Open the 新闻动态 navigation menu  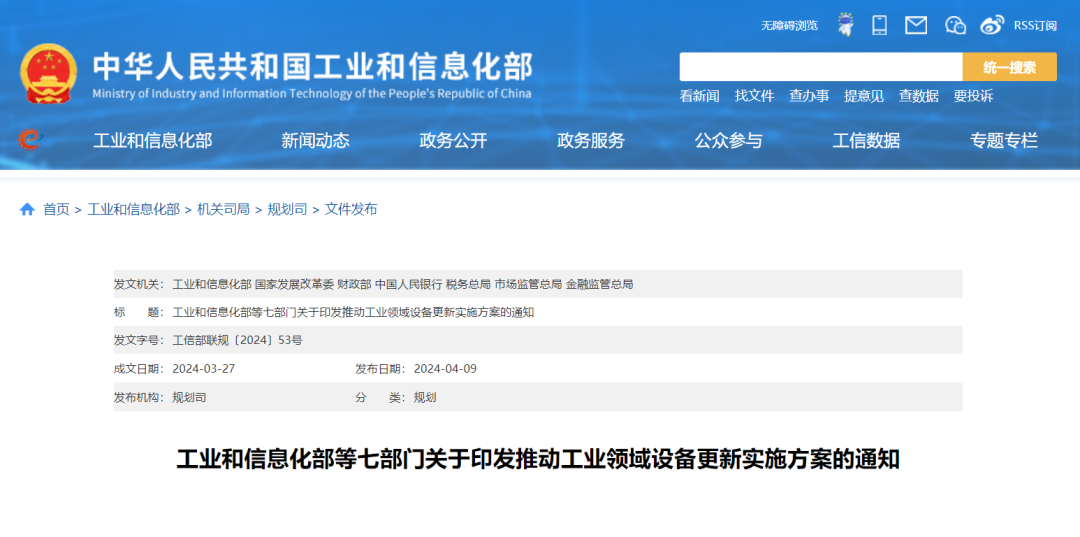click(315, 141)
